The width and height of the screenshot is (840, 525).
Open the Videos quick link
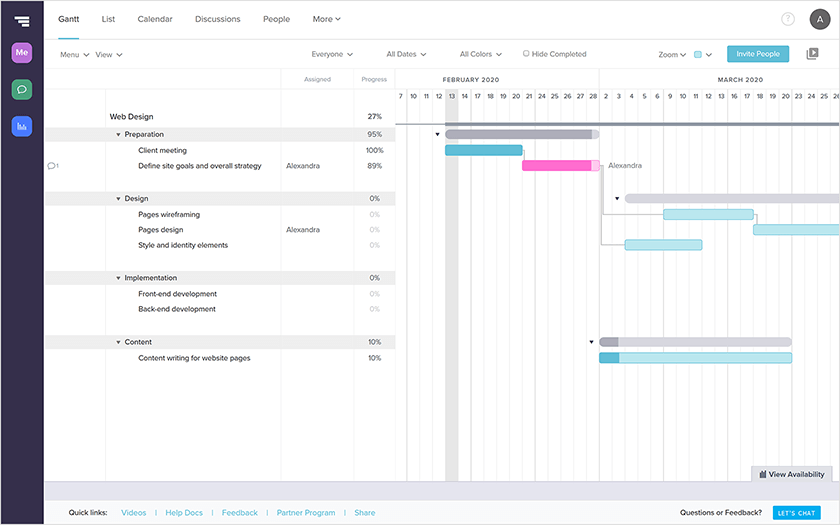coord(133,513)
